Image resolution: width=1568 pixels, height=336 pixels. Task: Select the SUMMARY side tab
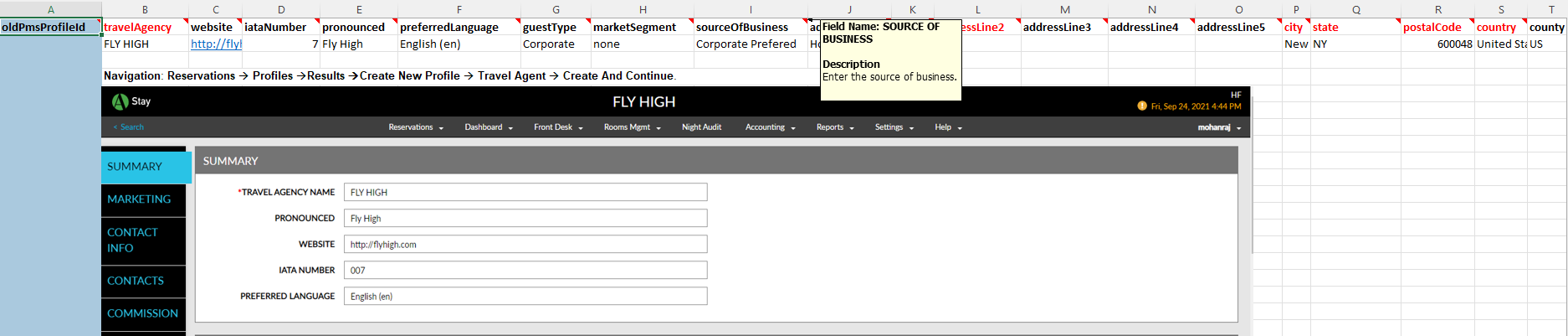146,167
